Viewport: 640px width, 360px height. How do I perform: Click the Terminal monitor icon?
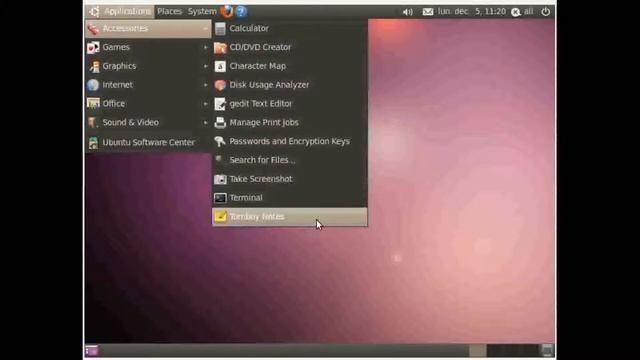[x=220, y=198]
